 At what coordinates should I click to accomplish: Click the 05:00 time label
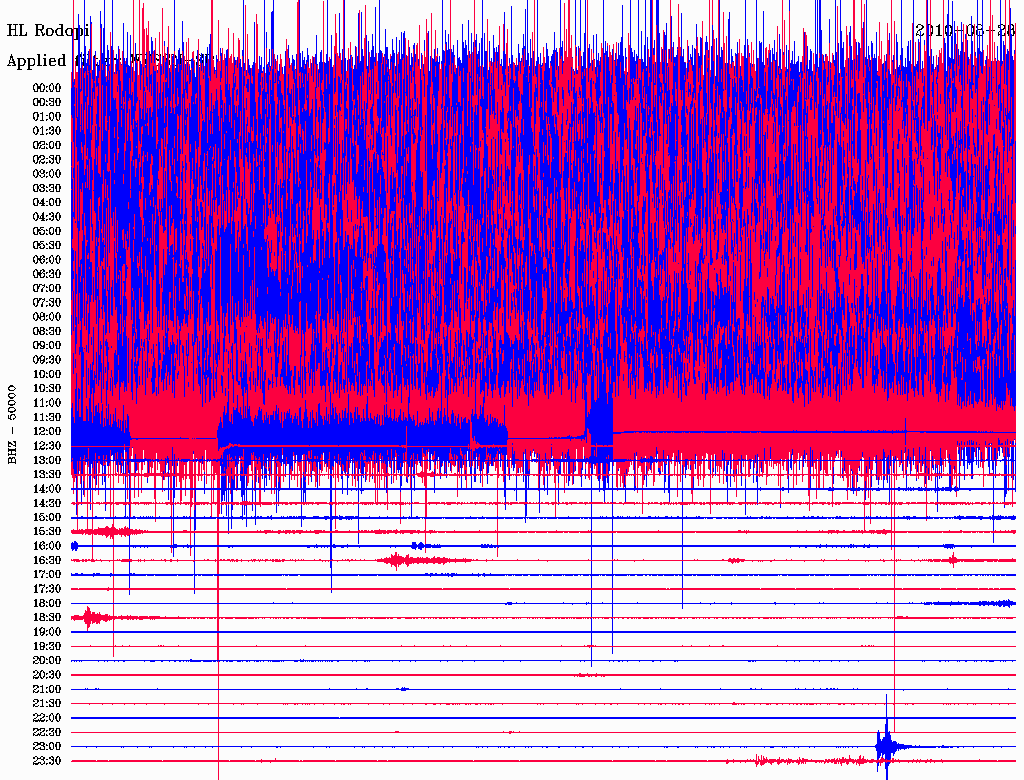point(47,231)
